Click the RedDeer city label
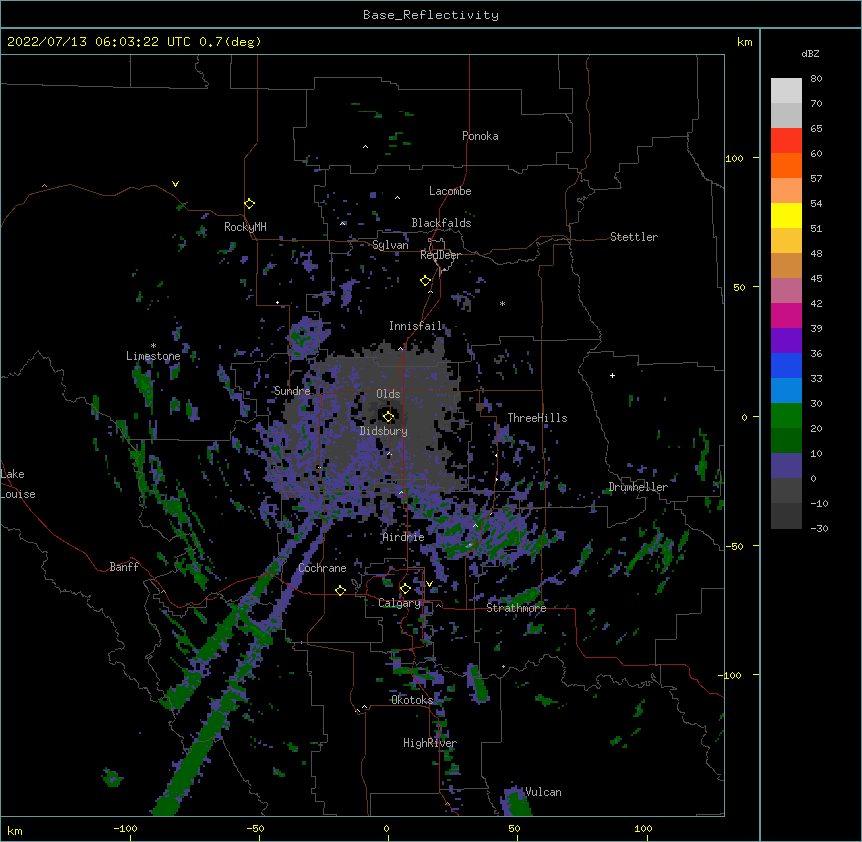Image resolution: width=862 pixels, height=842 pixels. pos(440,255)
